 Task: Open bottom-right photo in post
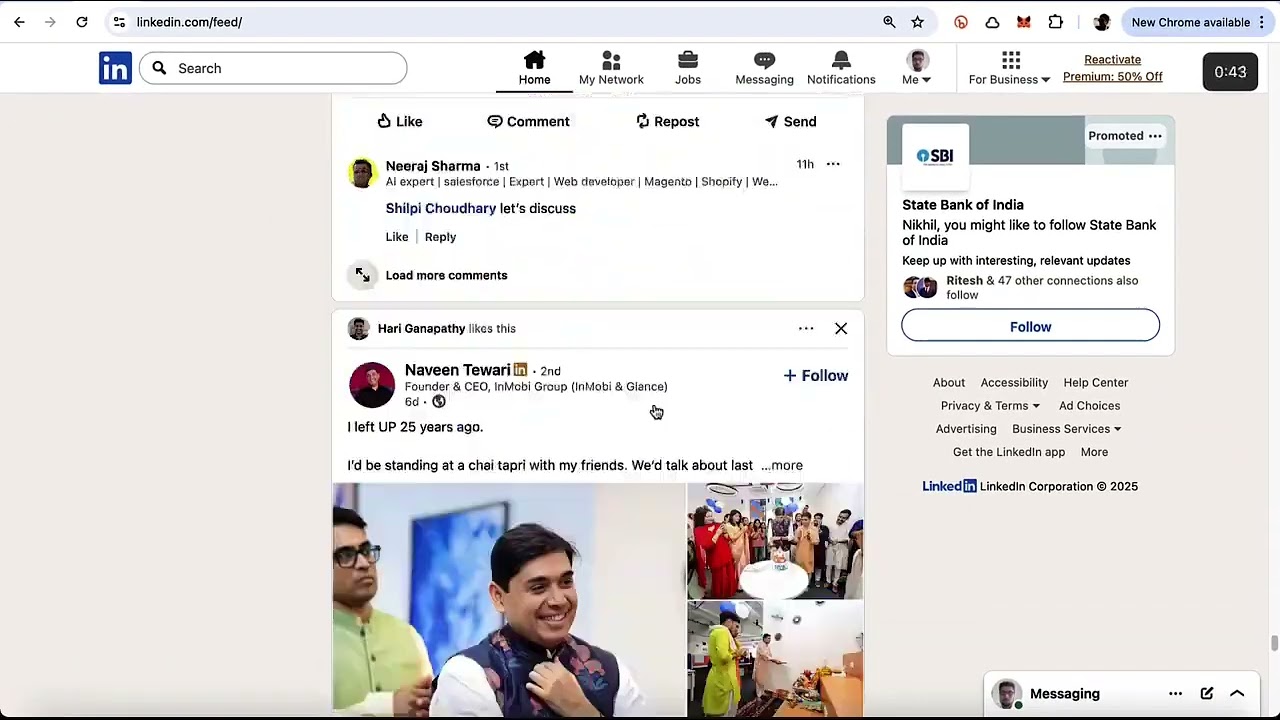tap(775, 659)
